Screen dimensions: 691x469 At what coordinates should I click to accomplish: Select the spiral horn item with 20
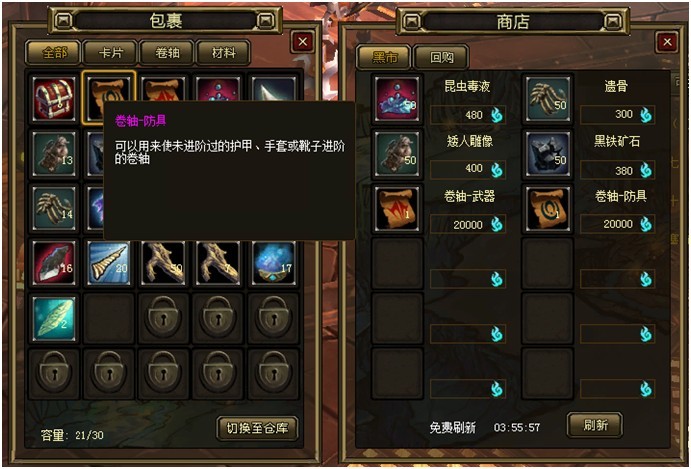click(x=109, y=263)
